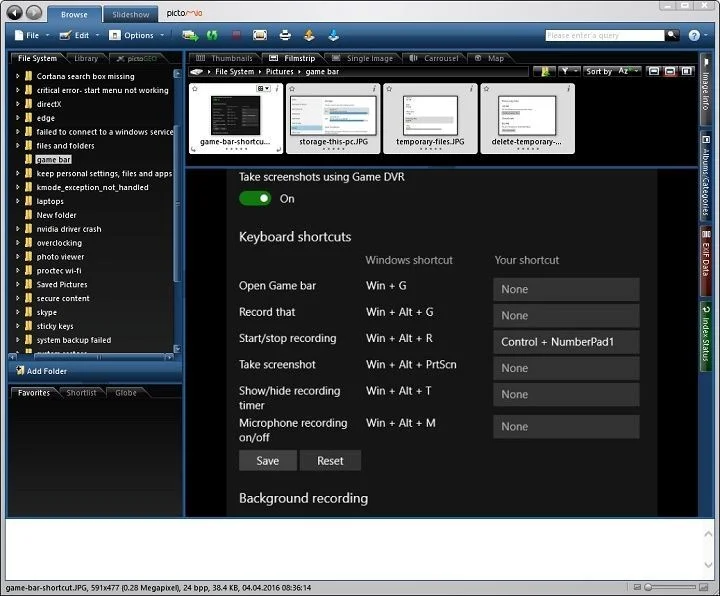Expand the sticky keys folder
The height and width of the screenshot is (596, 720).
click(17, 326)
